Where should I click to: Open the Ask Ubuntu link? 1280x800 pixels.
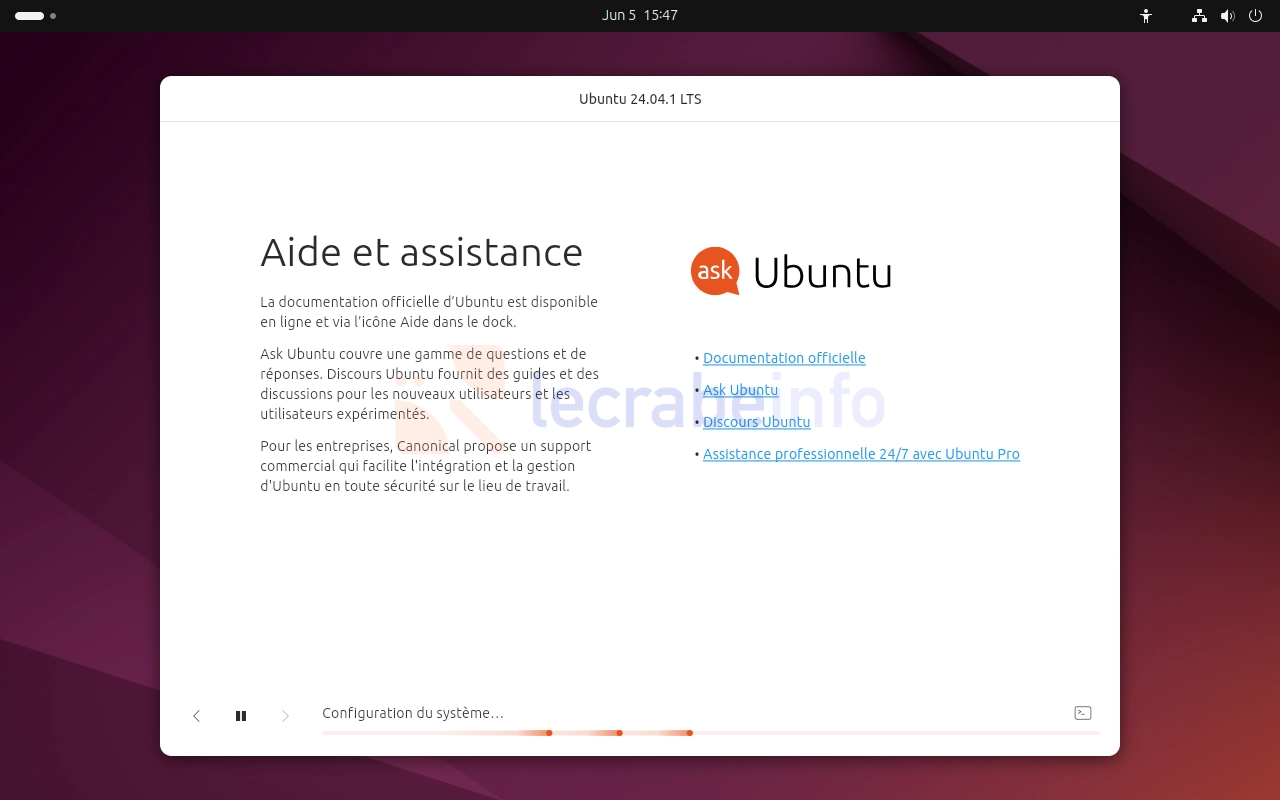pyautogui.click(x=740, y=390)
